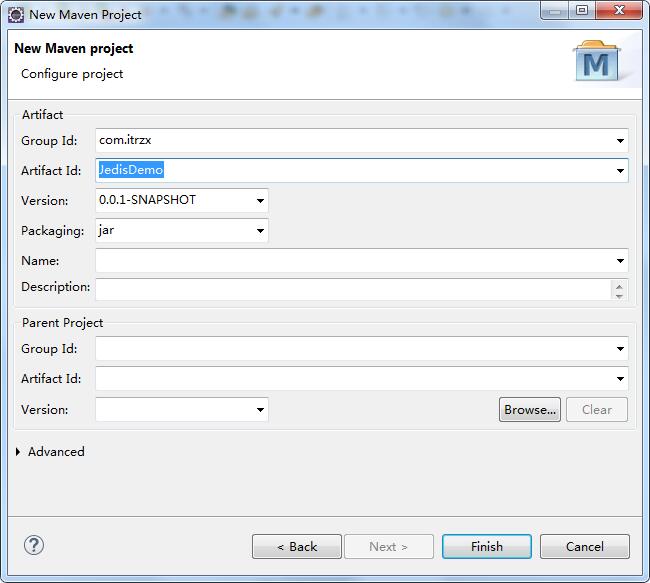Close the New Maven Project window

(619, 10)
